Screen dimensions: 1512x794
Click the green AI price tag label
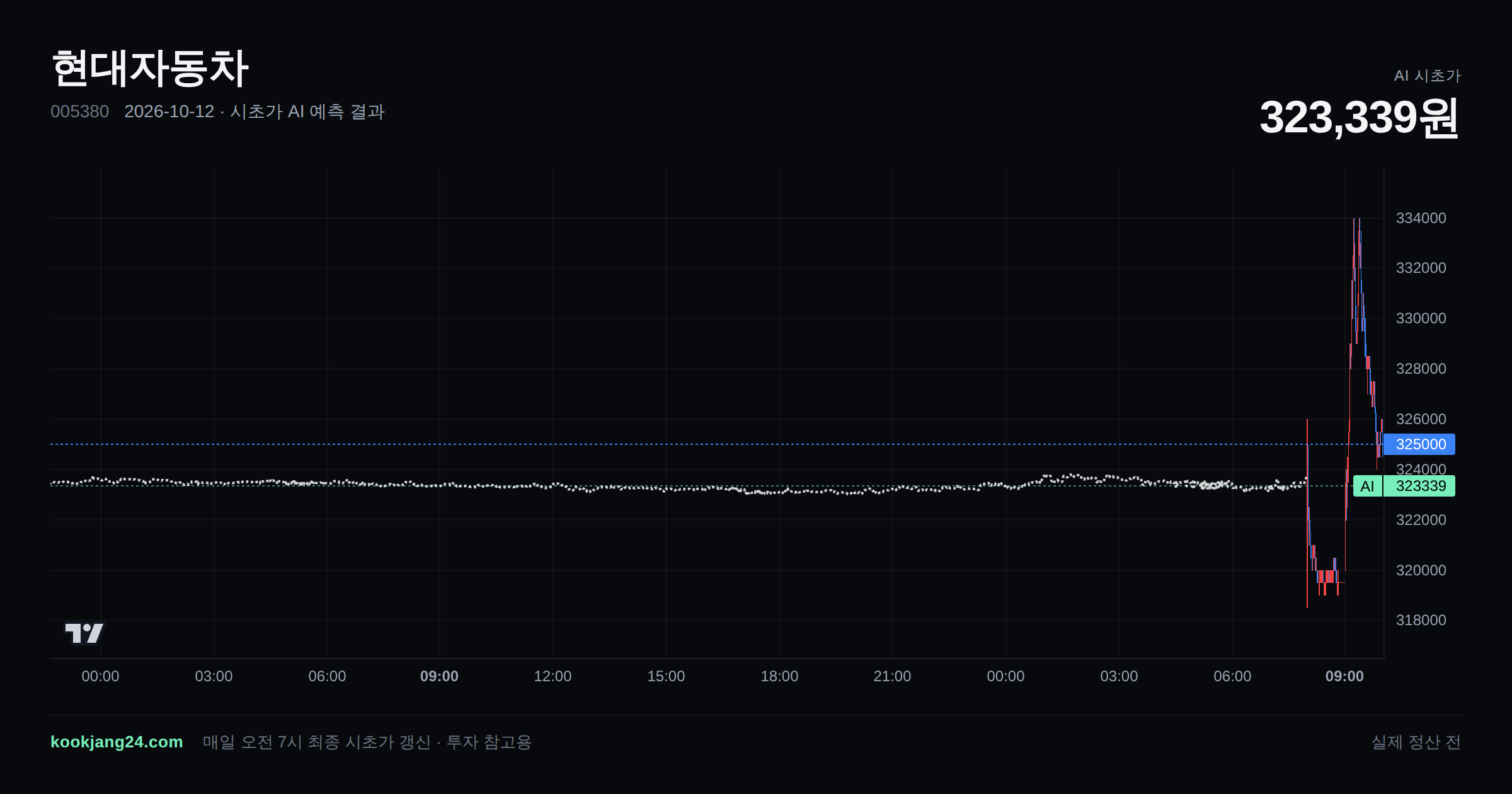click(1367, 486)
